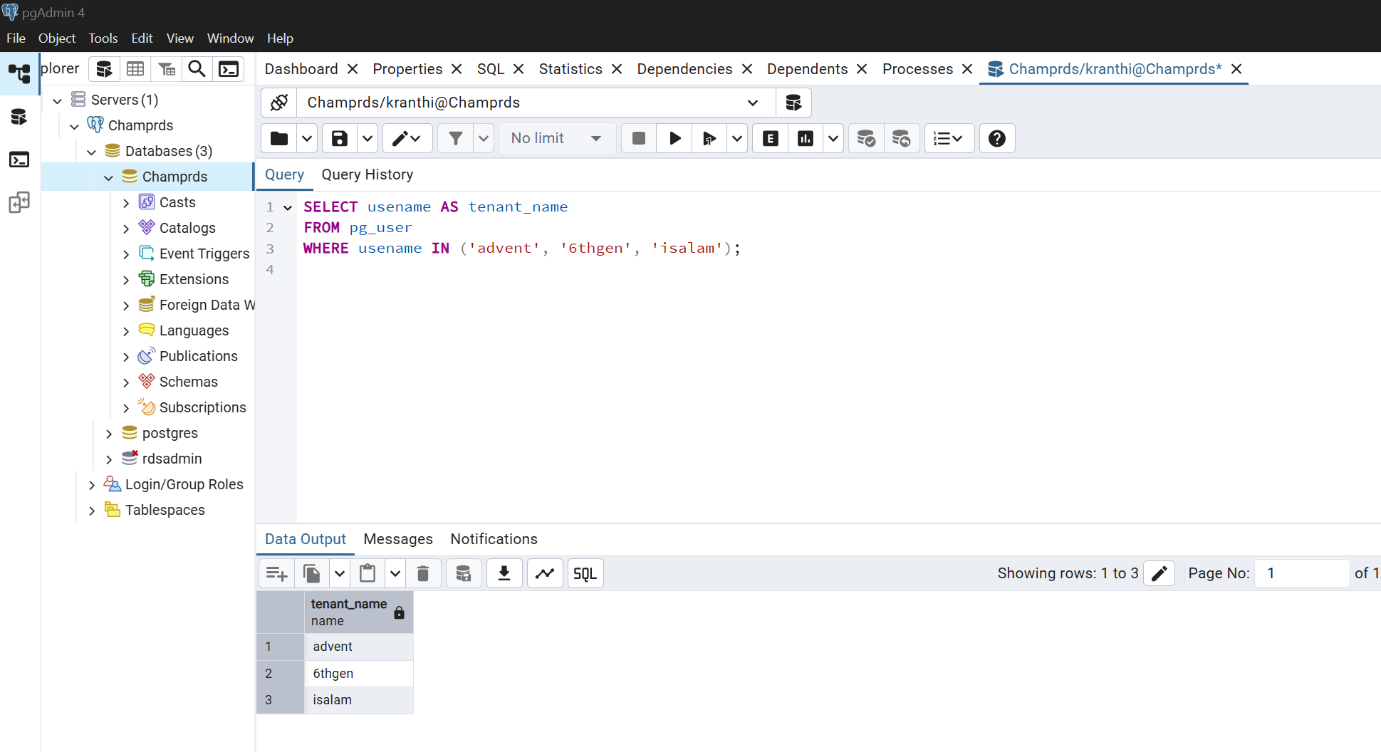Click the Copy icon in Data Output toolbar
The image size is (1381, 752).
(x=312, y=573)
